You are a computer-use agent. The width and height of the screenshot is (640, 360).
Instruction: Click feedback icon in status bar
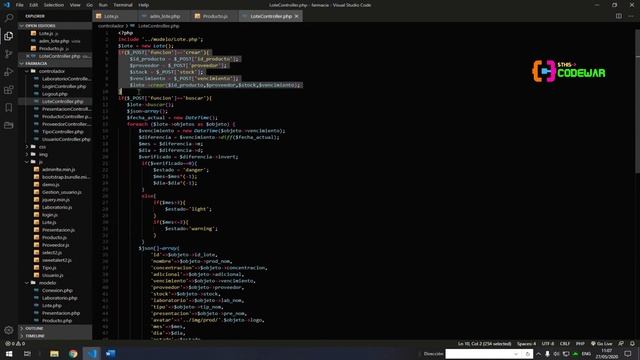(x=621, y=344)
